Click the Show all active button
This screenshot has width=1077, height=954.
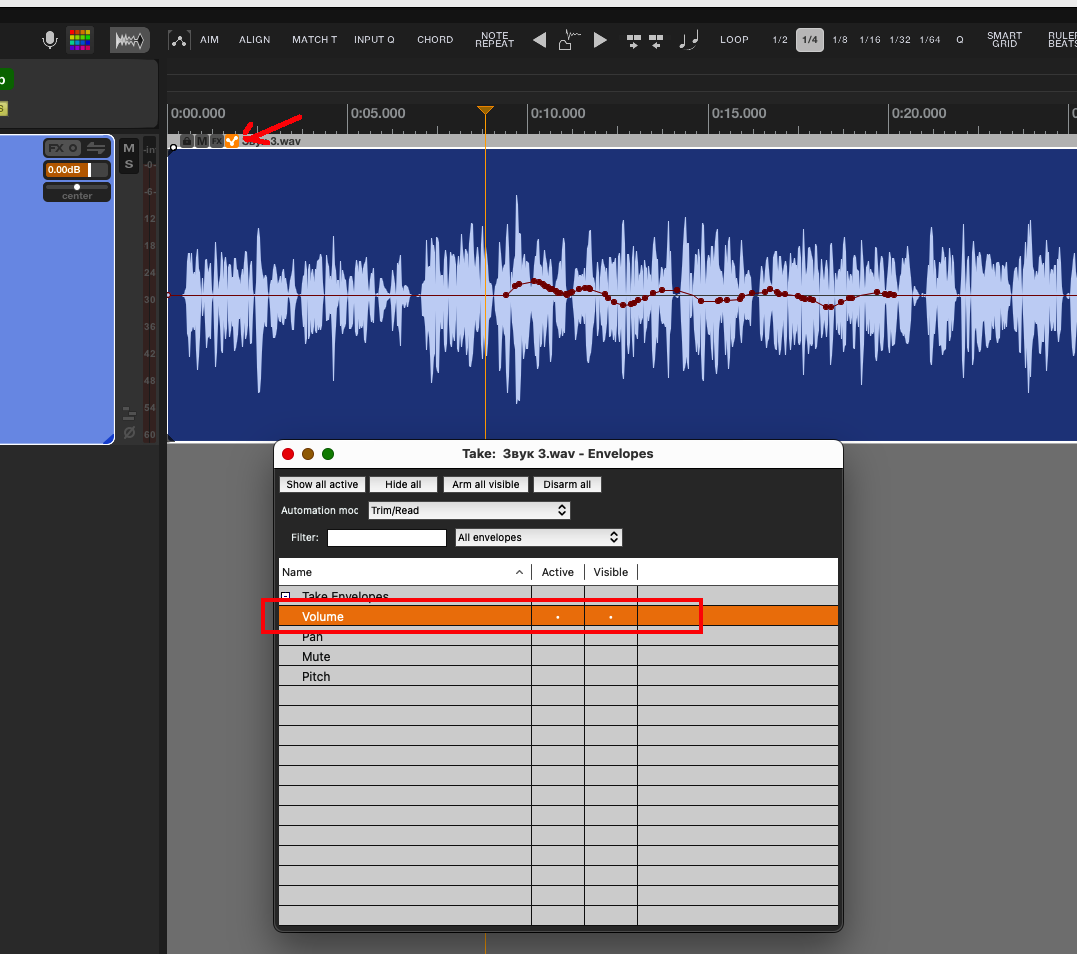[x=322, y=484]
